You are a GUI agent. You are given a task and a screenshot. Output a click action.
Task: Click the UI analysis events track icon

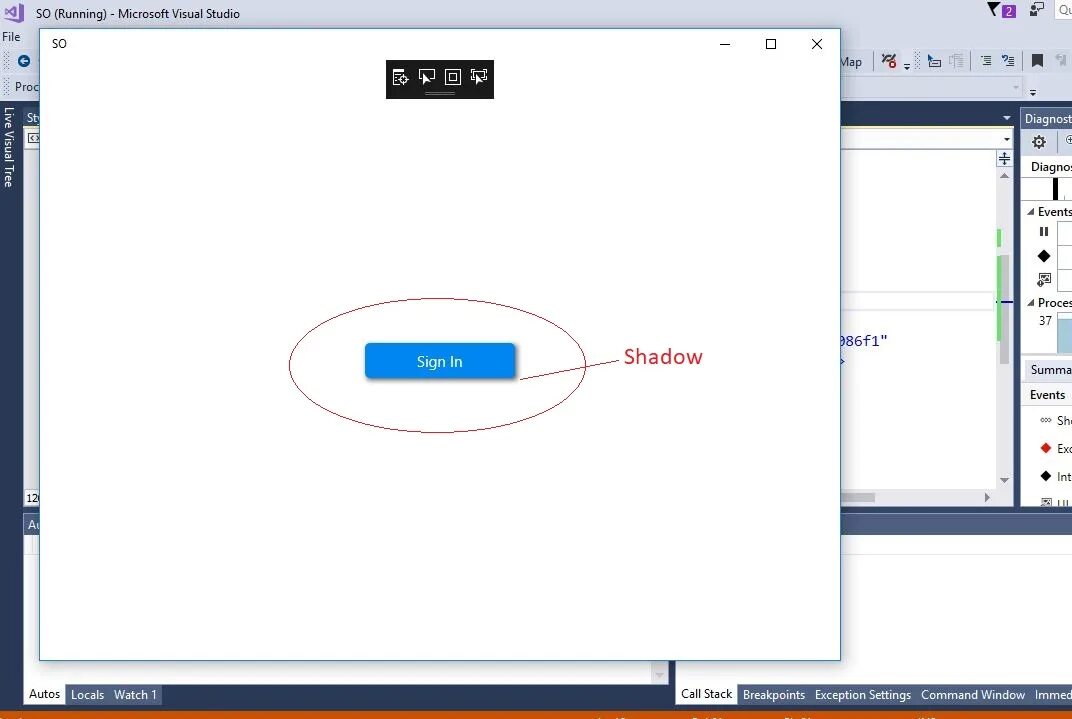click(1044, 279)
